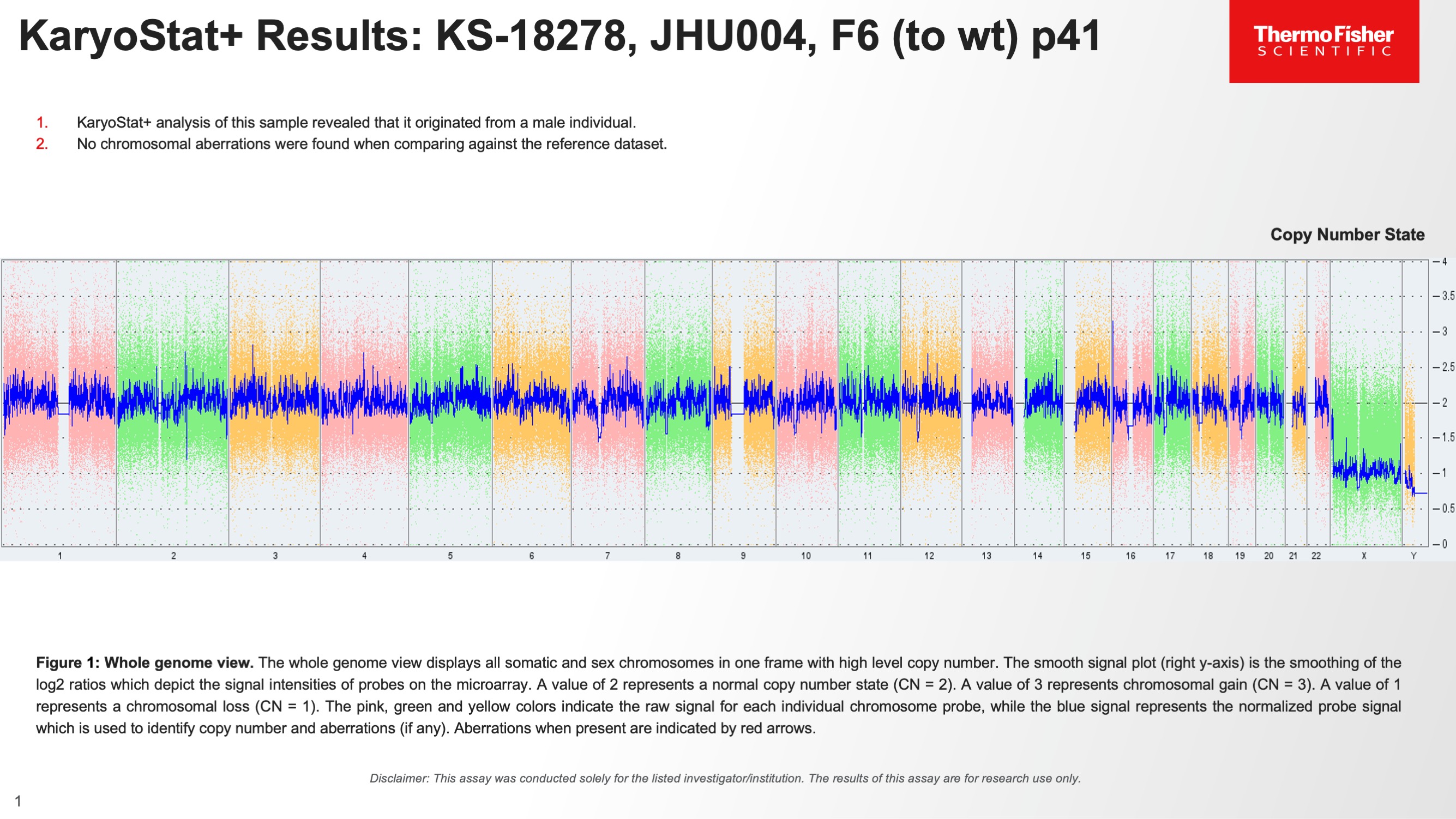Click the KaryoStat+ Results slide title

(x=559, y=36)
